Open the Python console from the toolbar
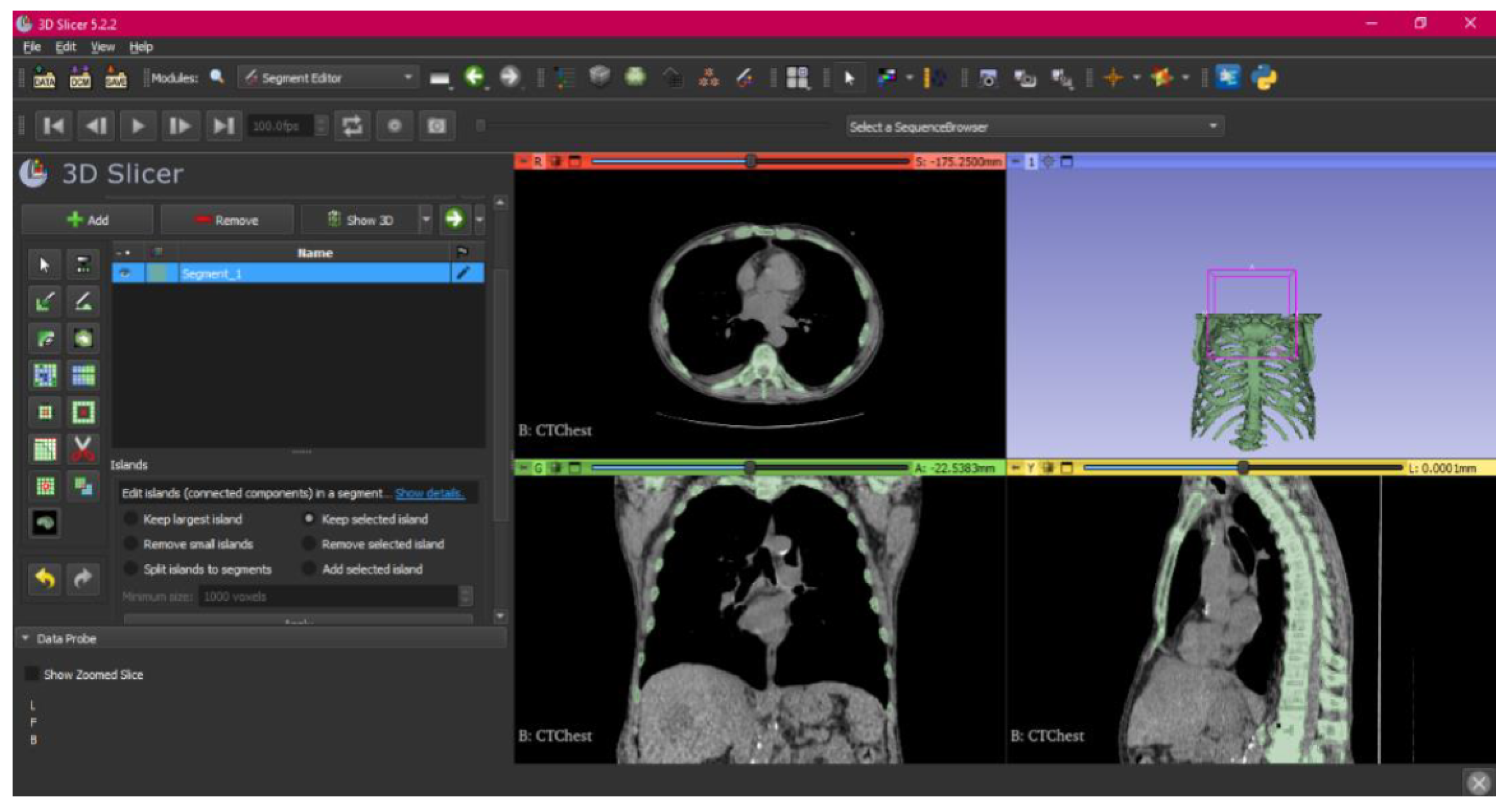1508x812 pixels. point(1265,77)
